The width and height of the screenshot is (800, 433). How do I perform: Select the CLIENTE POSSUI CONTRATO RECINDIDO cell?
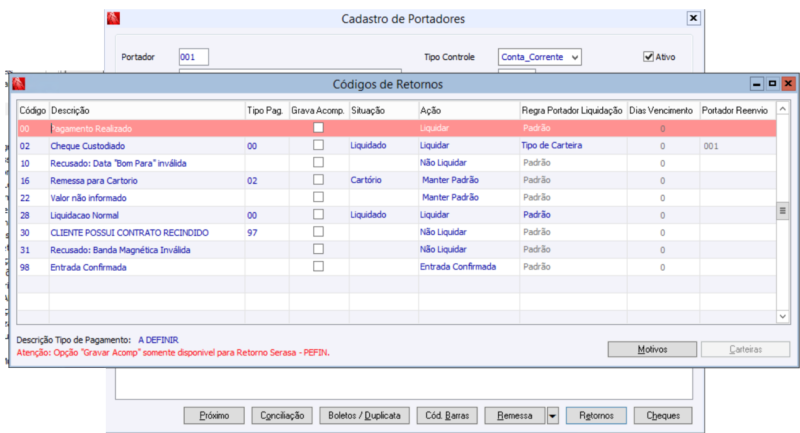click(x=147, y=233)
